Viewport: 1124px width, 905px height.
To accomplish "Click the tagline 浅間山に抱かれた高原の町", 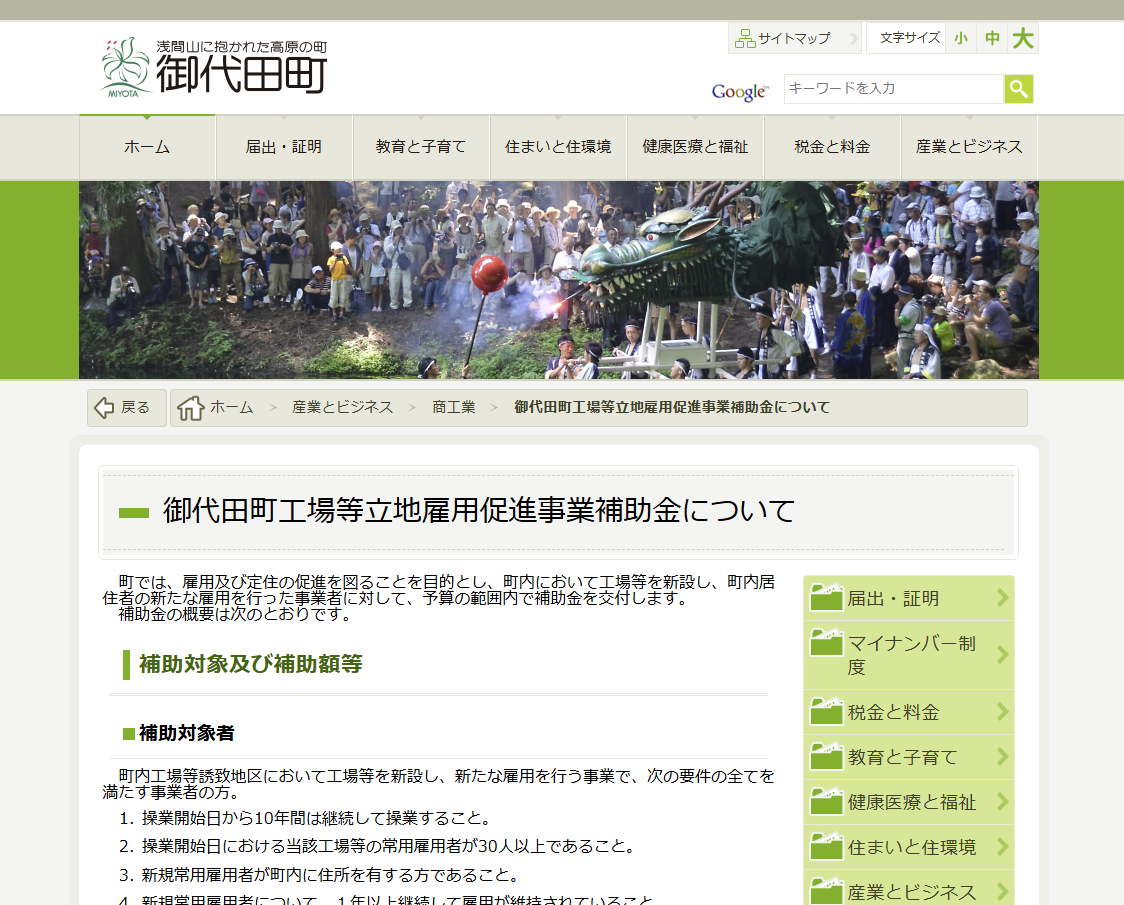I will pyautogui.click(x=242, y=47).
